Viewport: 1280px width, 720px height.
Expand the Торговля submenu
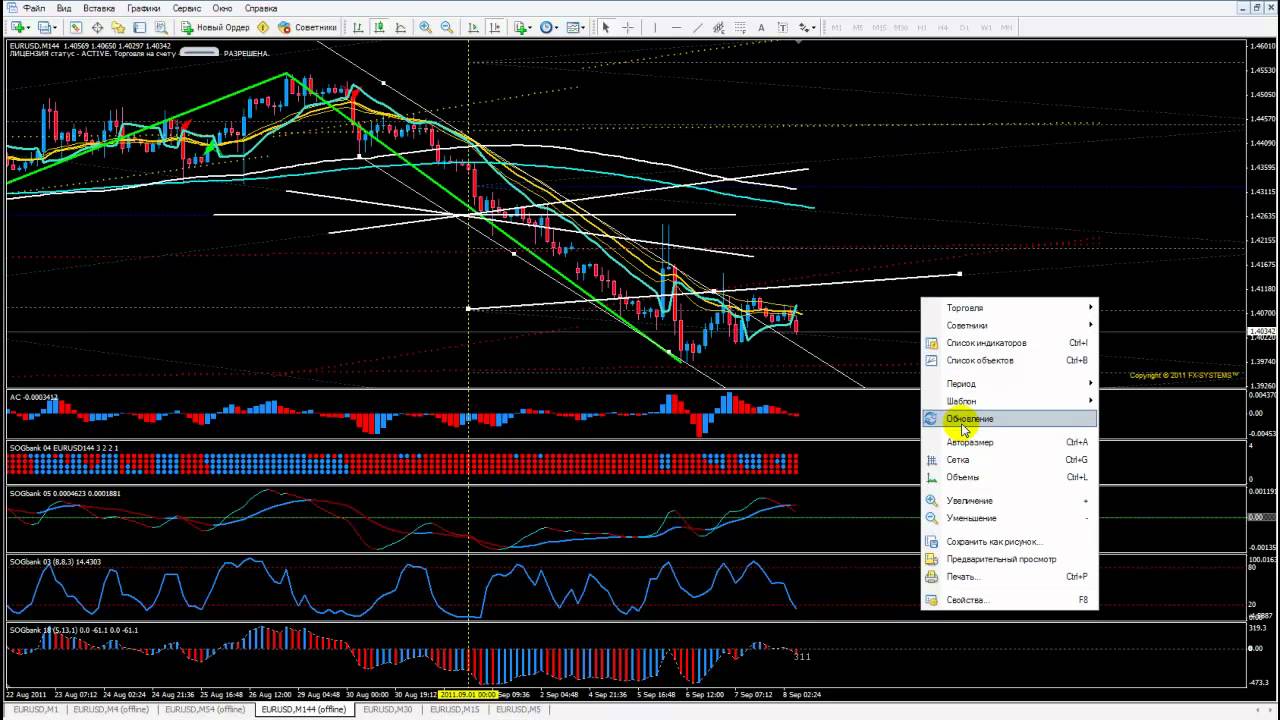(1009, 308)
